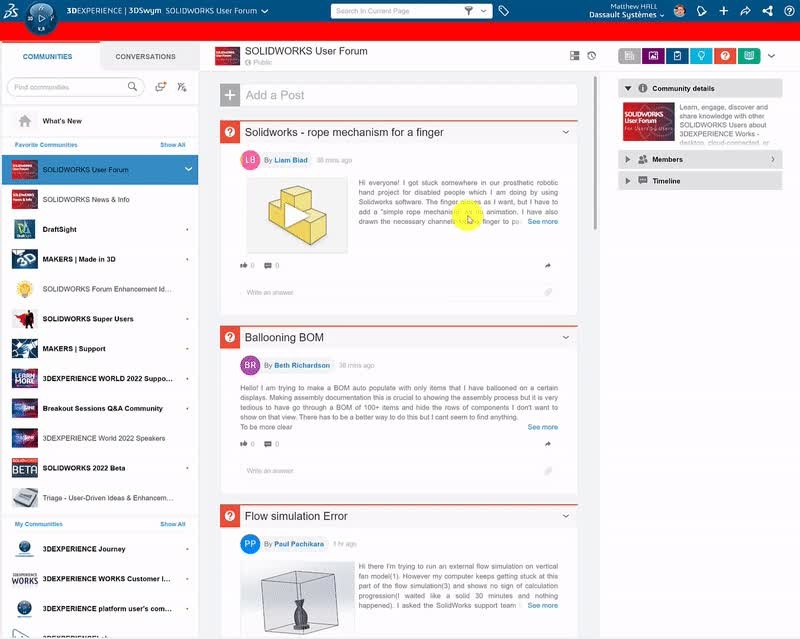The image size is (800, 639).
Task: Open search options dropdown arrow
Action: [483, 11]
